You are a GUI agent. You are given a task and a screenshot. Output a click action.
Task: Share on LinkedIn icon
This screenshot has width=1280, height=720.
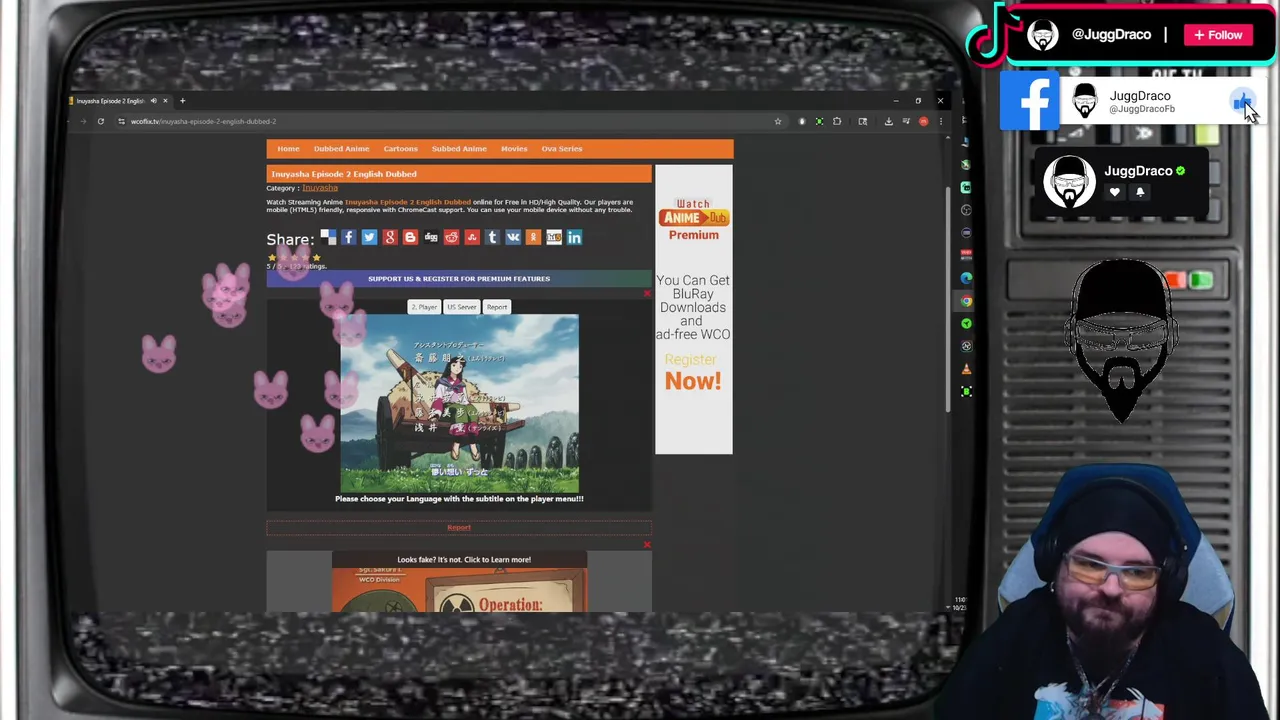tap(574, 237)
